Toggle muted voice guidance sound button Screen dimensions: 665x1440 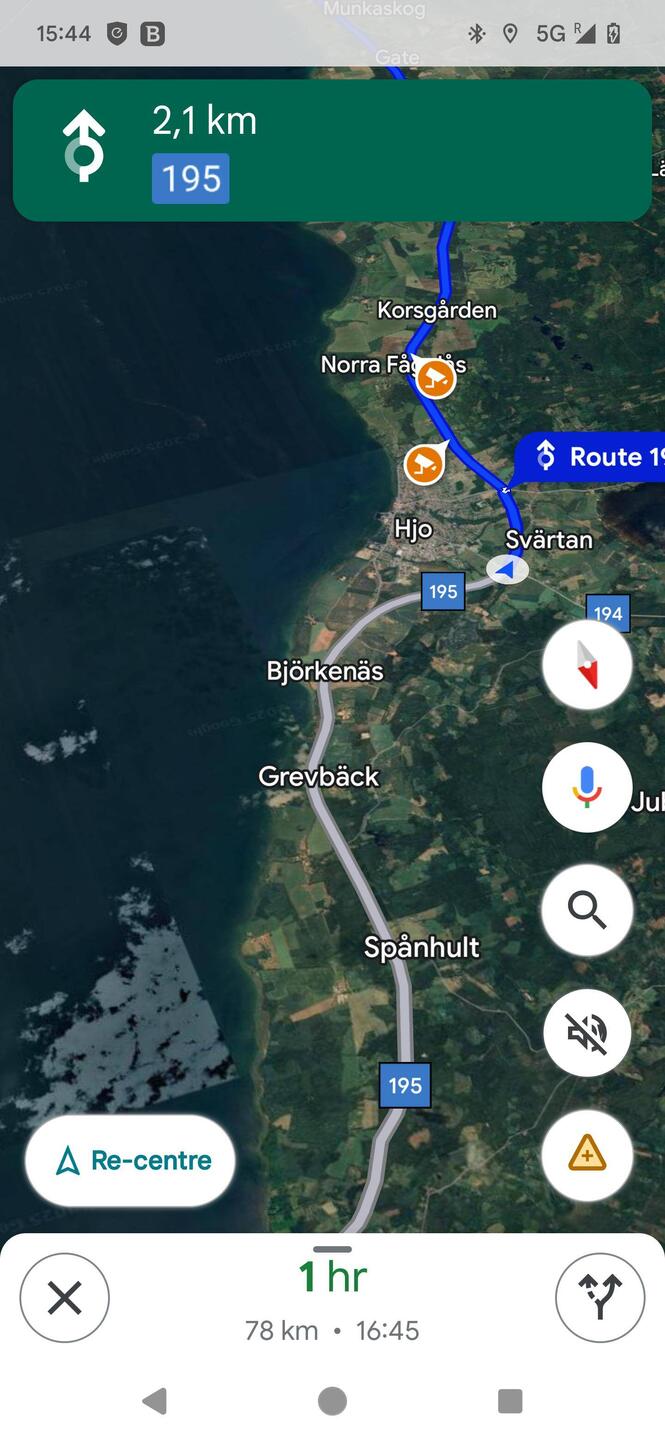(x=587, y=1033)
